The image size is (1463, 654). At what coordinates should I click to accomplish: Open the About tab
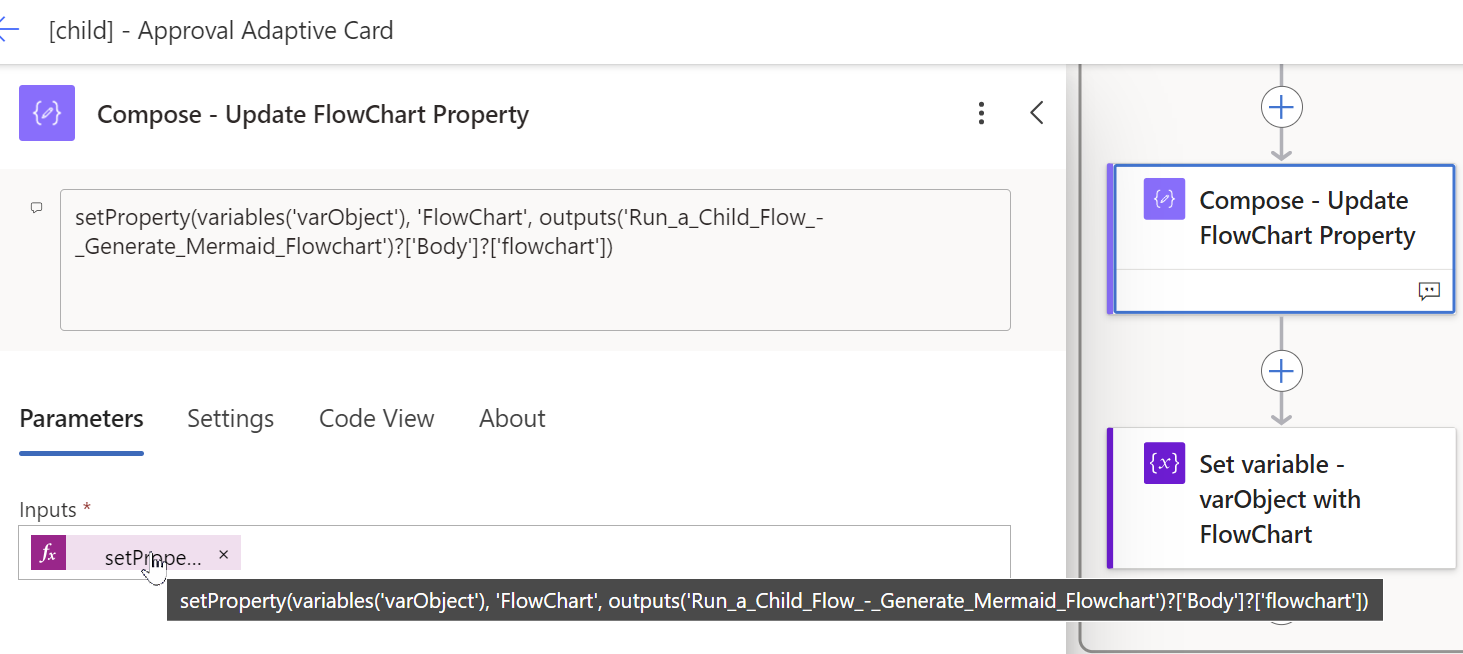(512, 419)
